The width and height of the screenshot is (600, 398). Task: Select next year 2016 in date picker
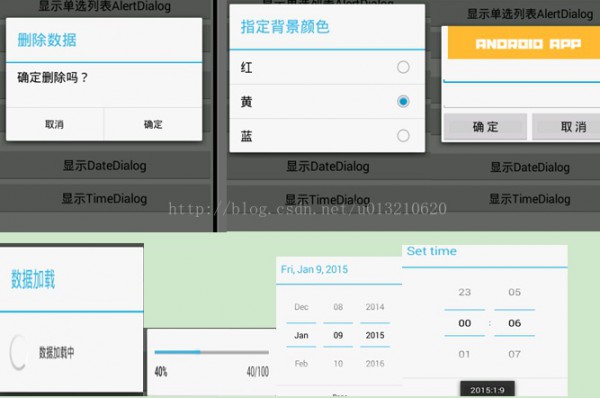(375, 364)
